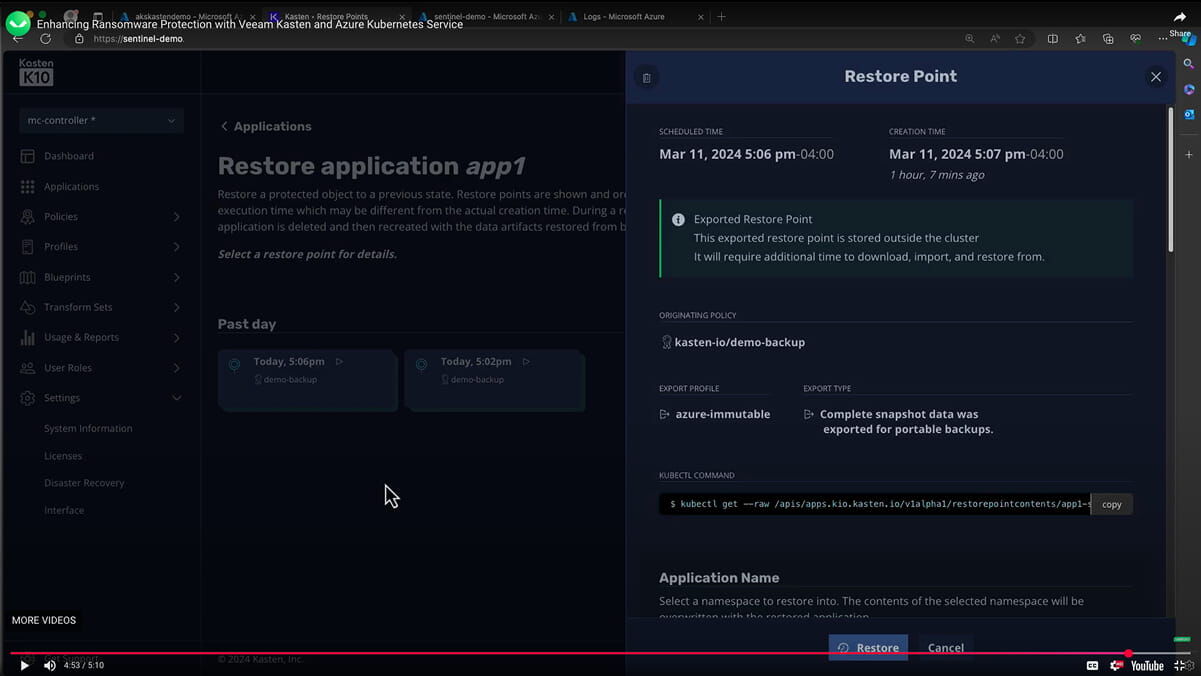This screenshot has height=676, width=1201.
Task: Click the Policies sidebar icon
Action: (27, 217)
